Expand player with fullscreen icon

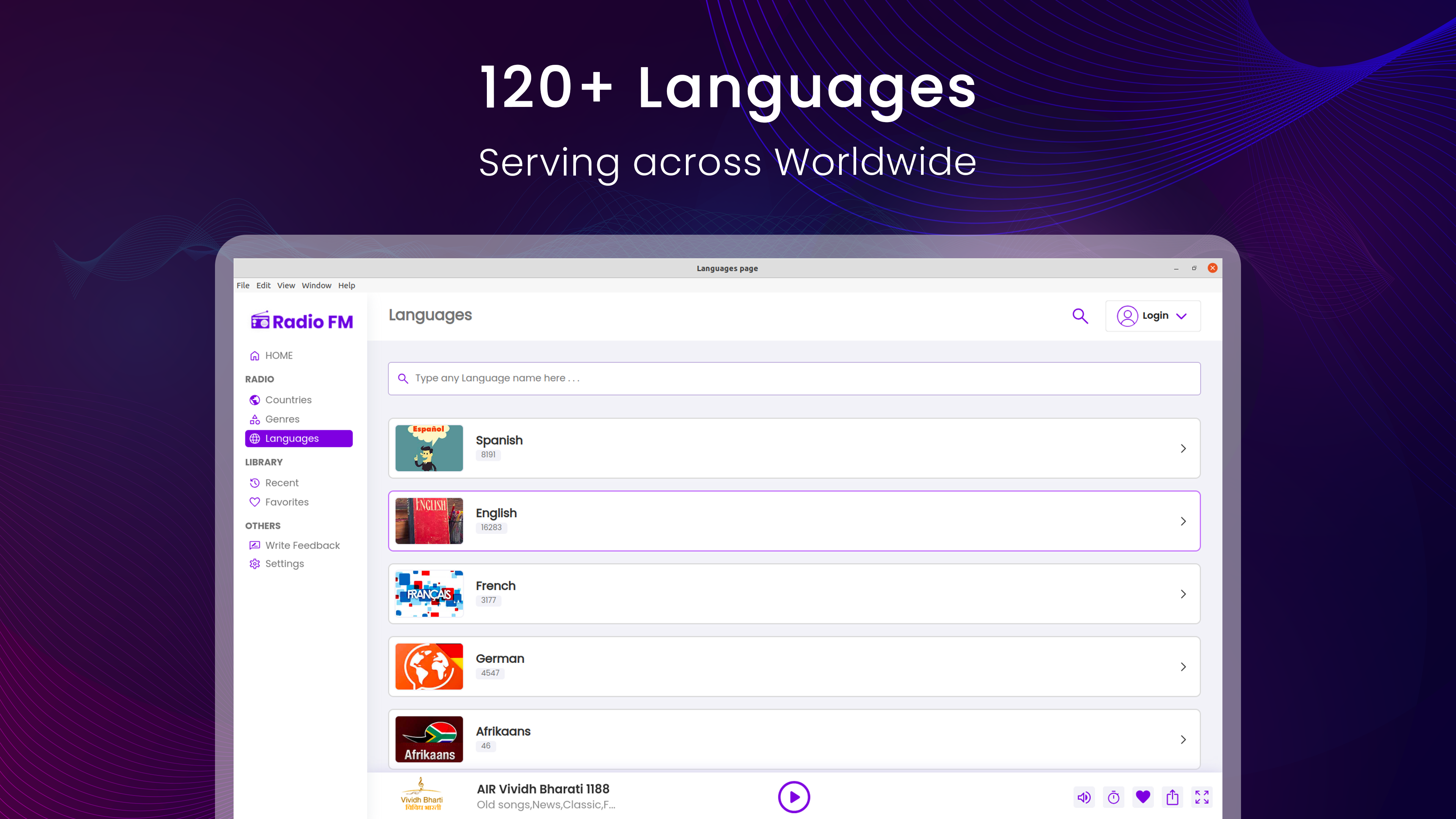[1202, 797]
